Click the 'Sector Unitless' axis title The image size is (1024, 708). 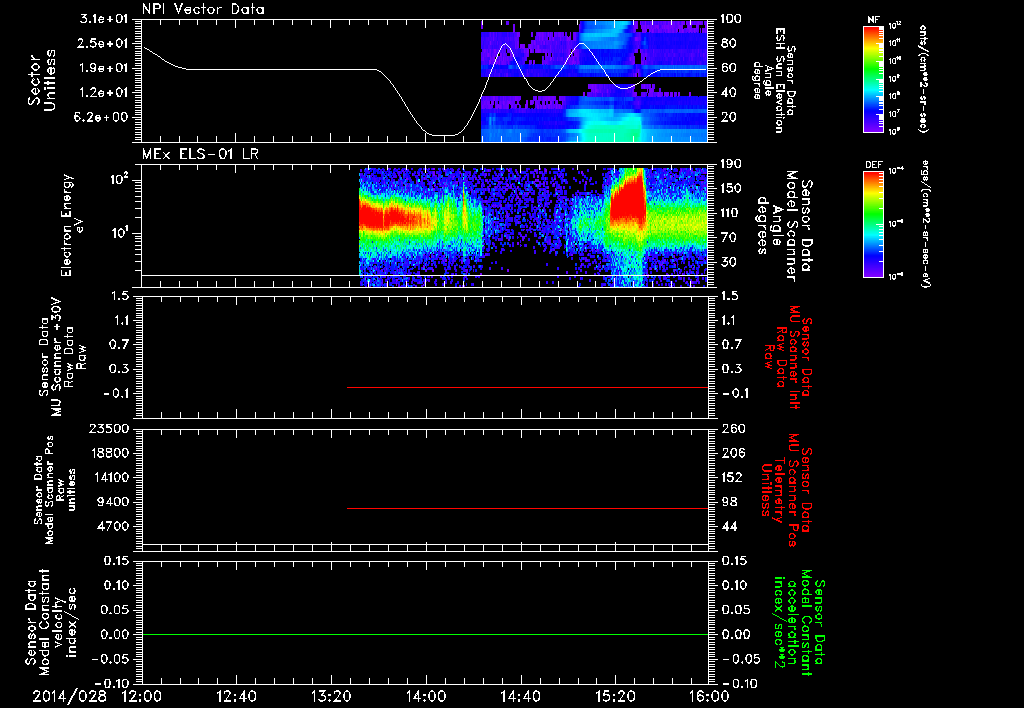click(40, 80)
